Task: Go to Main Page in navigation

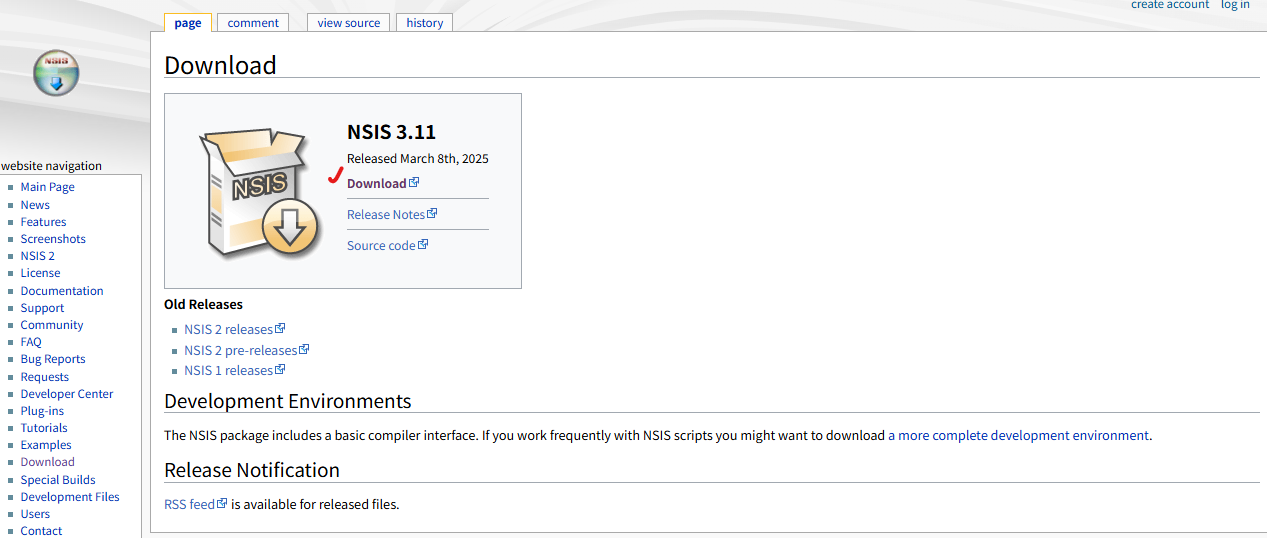Action: pyautogui.click(x=48, y=187)
